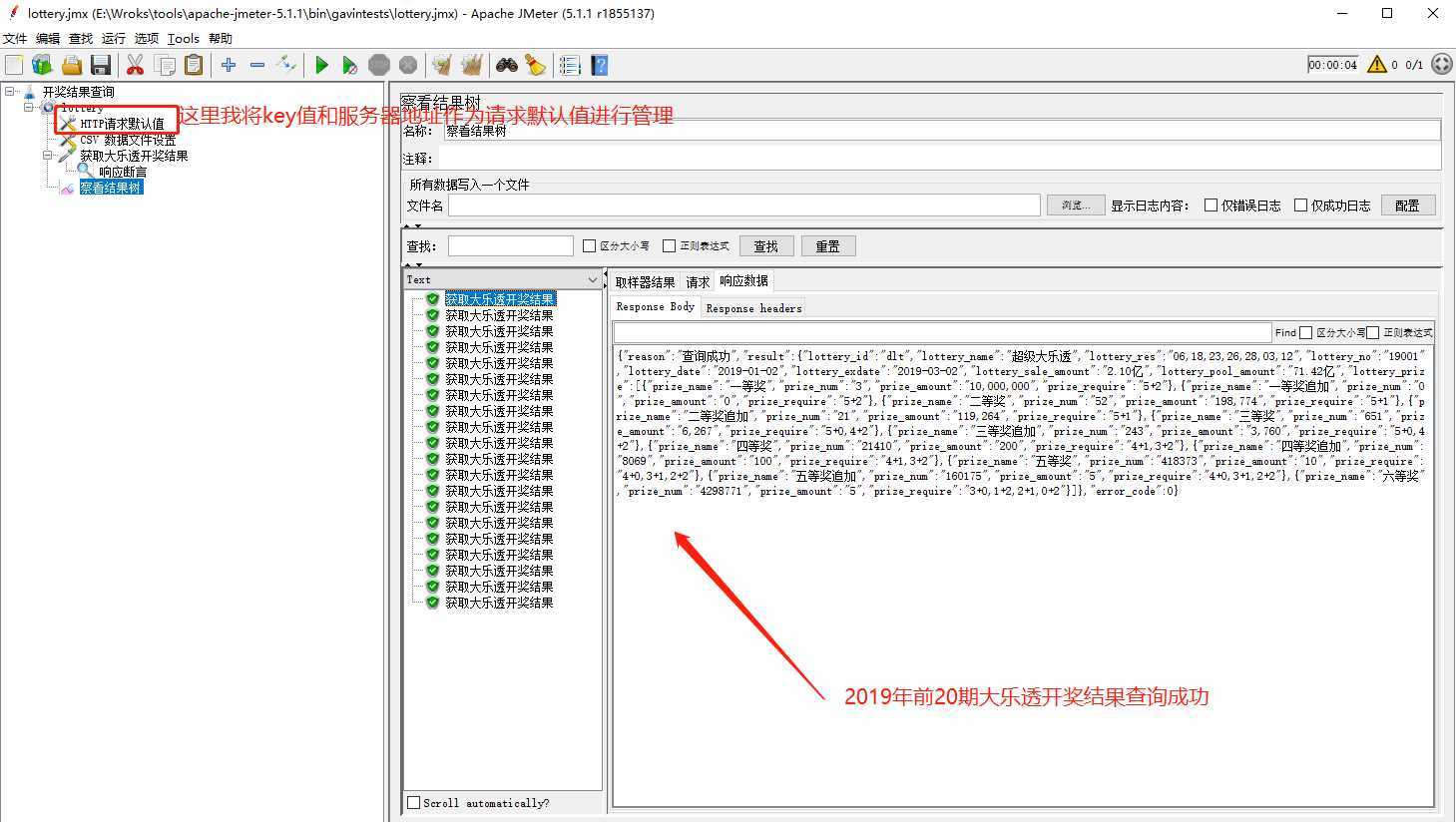Click the Cut scissors icon
The image size is (1456, 822).
click(135, 65)
